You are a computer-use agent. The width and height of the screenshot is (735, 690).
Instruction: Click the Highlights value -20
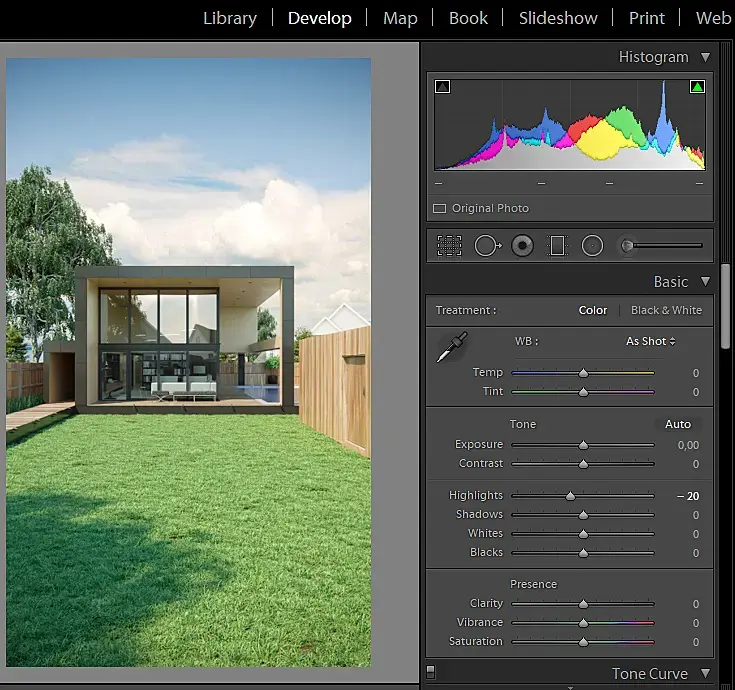[x=688, y=496]
